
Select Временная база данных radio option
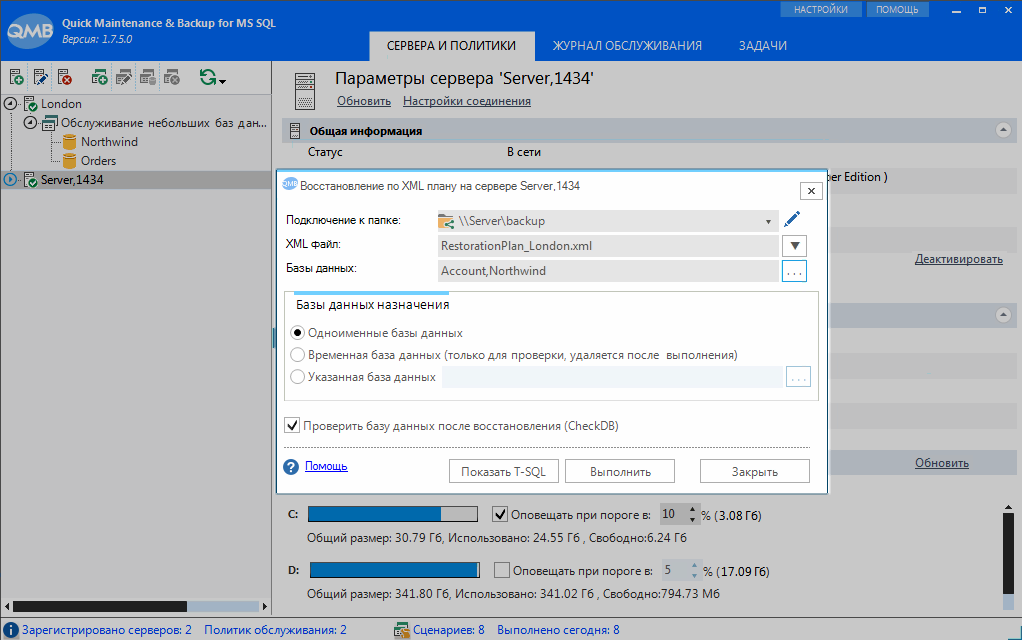(297, 355)
